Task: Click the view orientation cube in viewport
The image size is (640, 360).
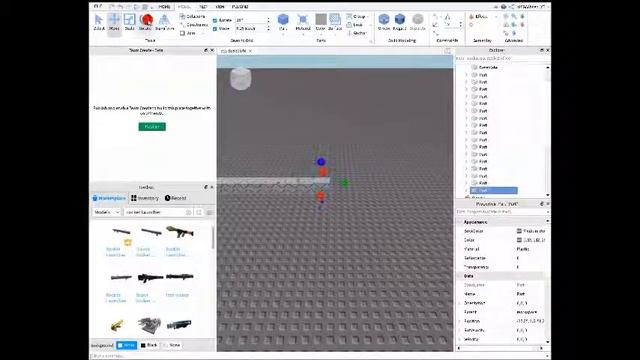Action: [x=241, y=78]
